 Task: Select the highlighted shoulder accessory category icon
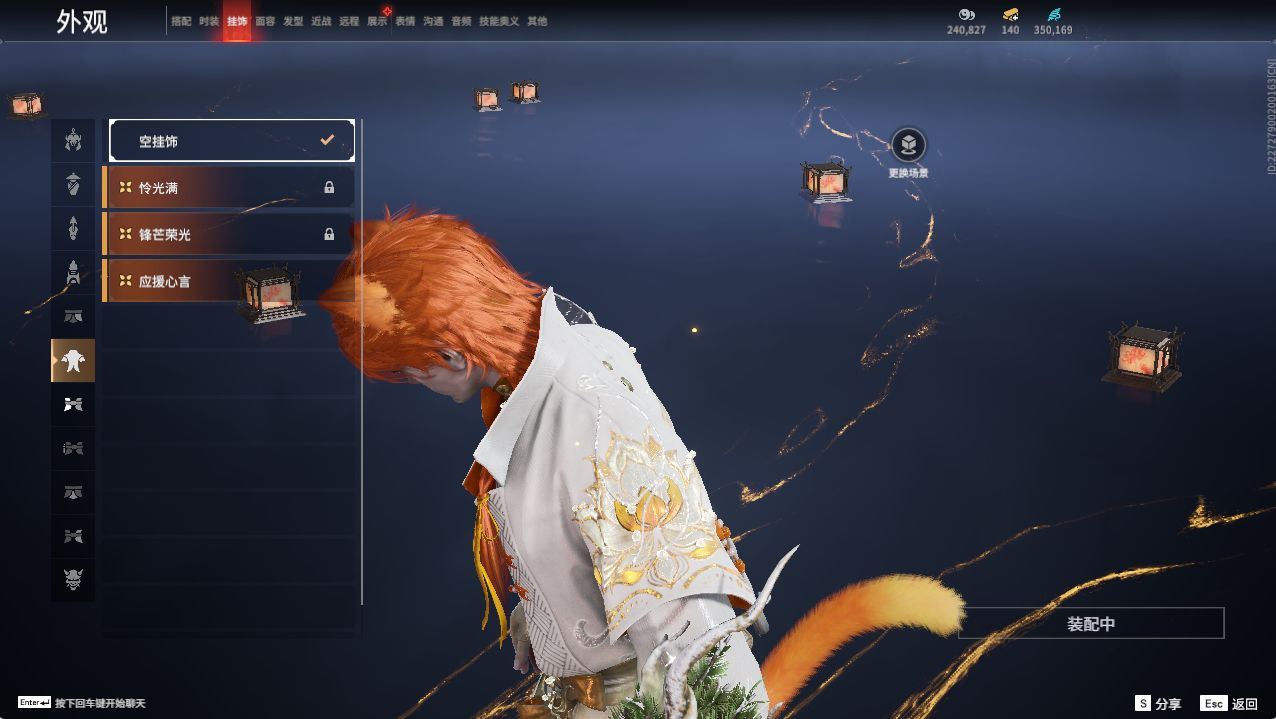pyautogui.click(x=72, y=361)
